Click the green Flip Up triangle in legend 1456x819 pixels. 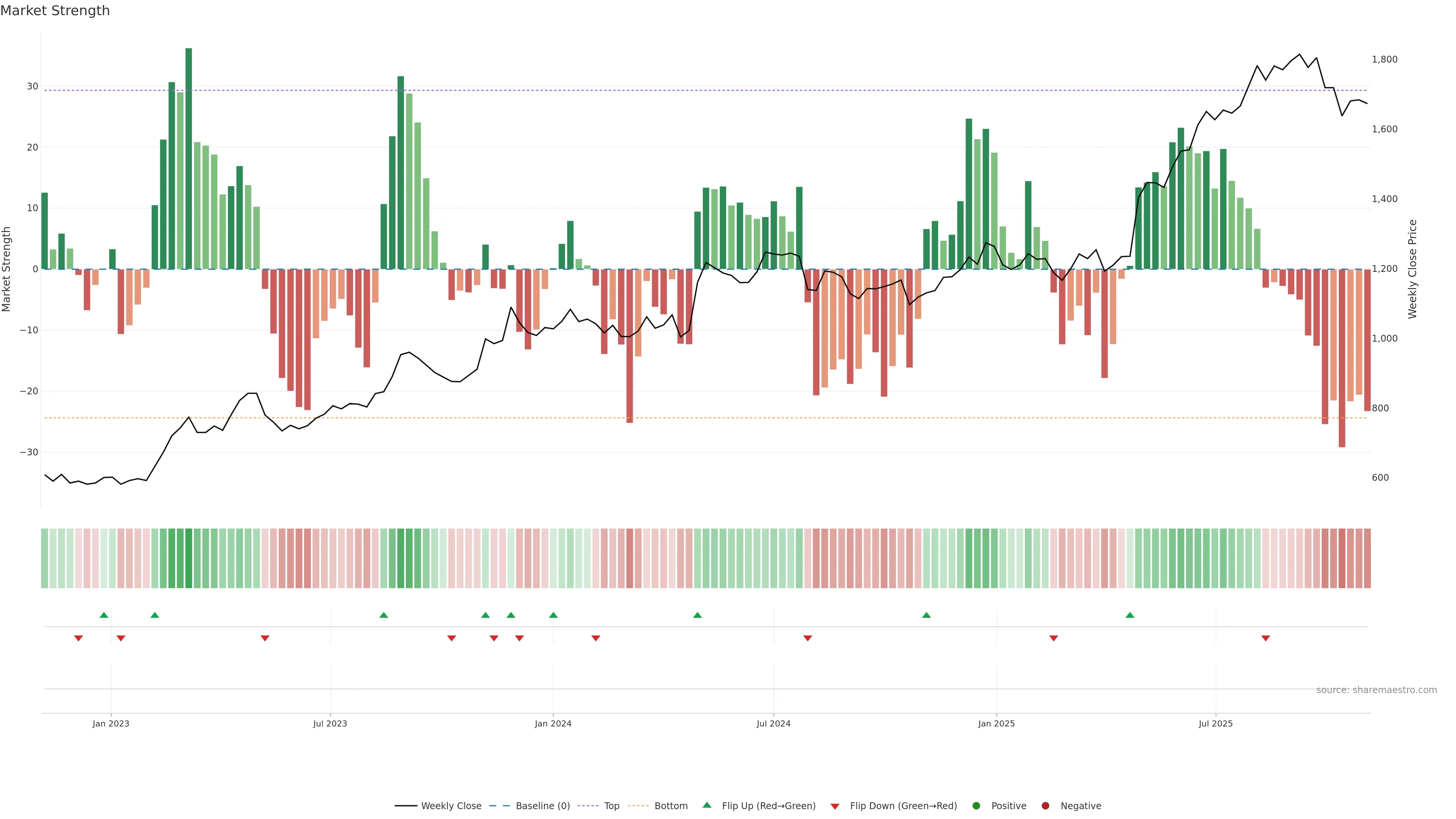point(706,805)
